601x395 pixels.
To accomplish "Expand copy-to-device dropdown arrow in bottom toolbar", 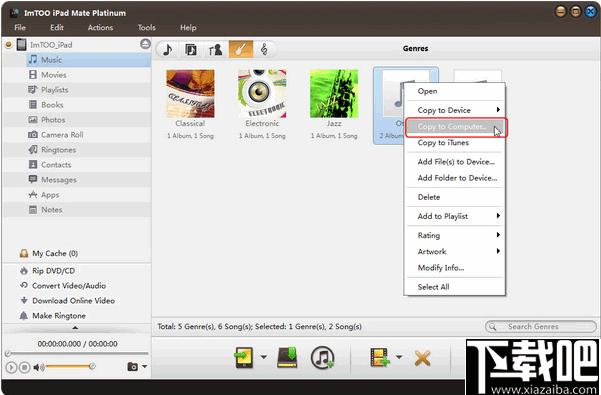I will 264,357.
